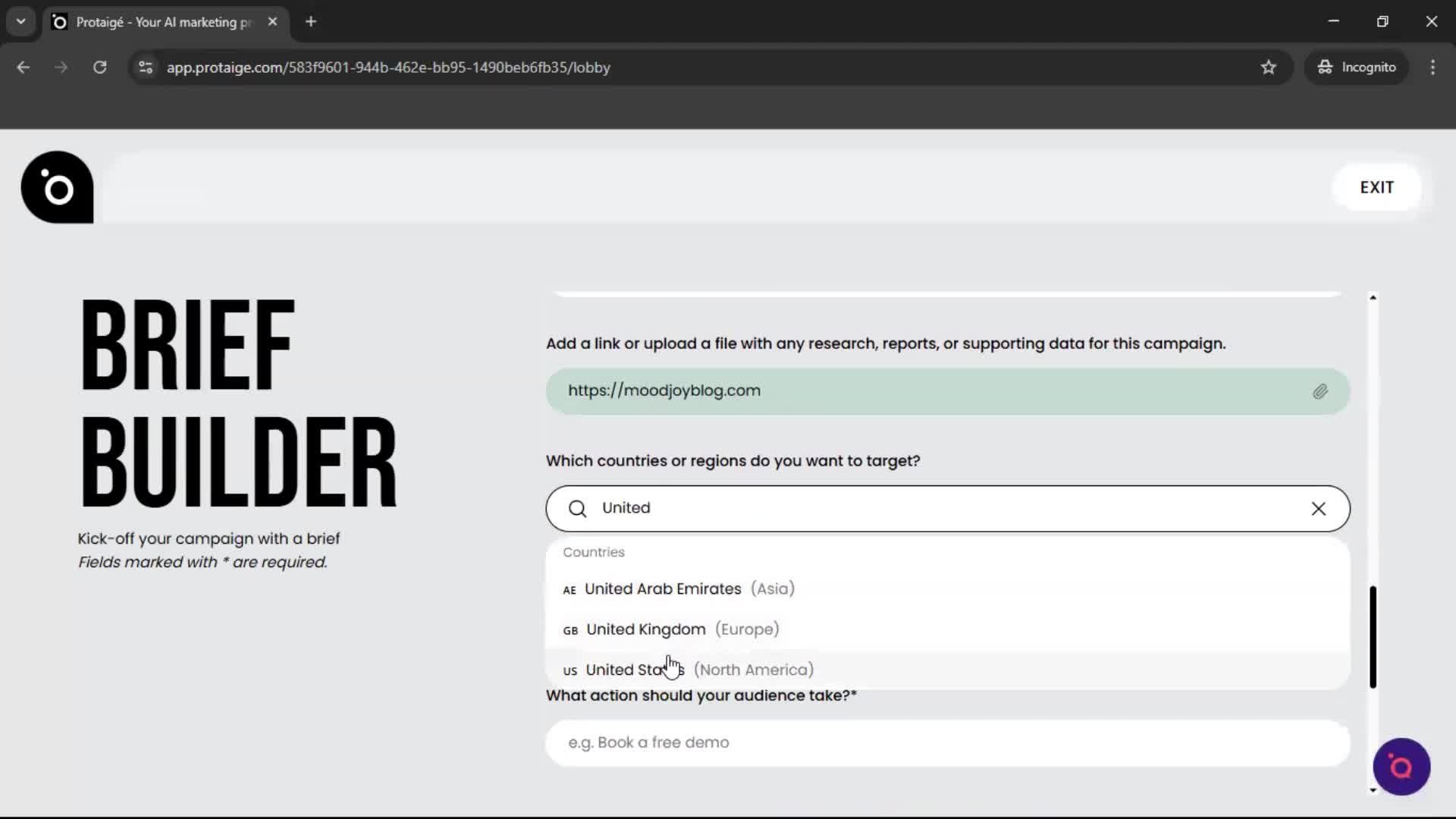Image resolution: width=1456 pixels, height=819 pixels.
Task: Select United Kingdom from the country suggestions
Action: pyautogui.click(x=645, y=629)
